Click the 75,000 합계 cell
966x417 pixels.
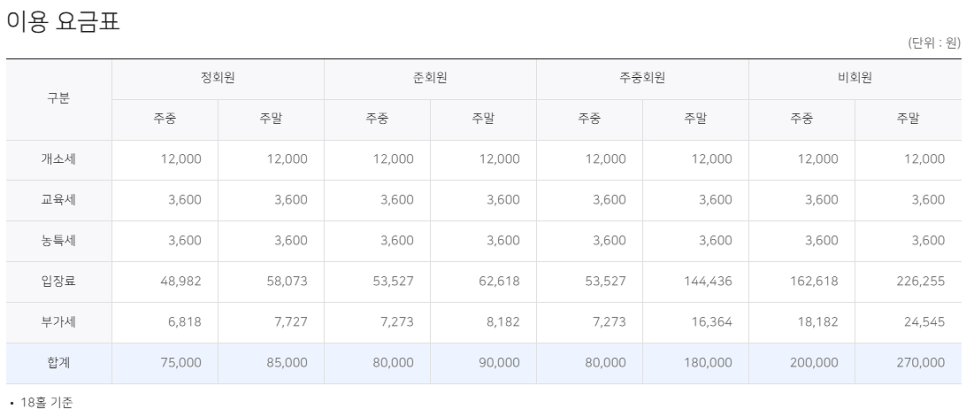tap(181, 363)
